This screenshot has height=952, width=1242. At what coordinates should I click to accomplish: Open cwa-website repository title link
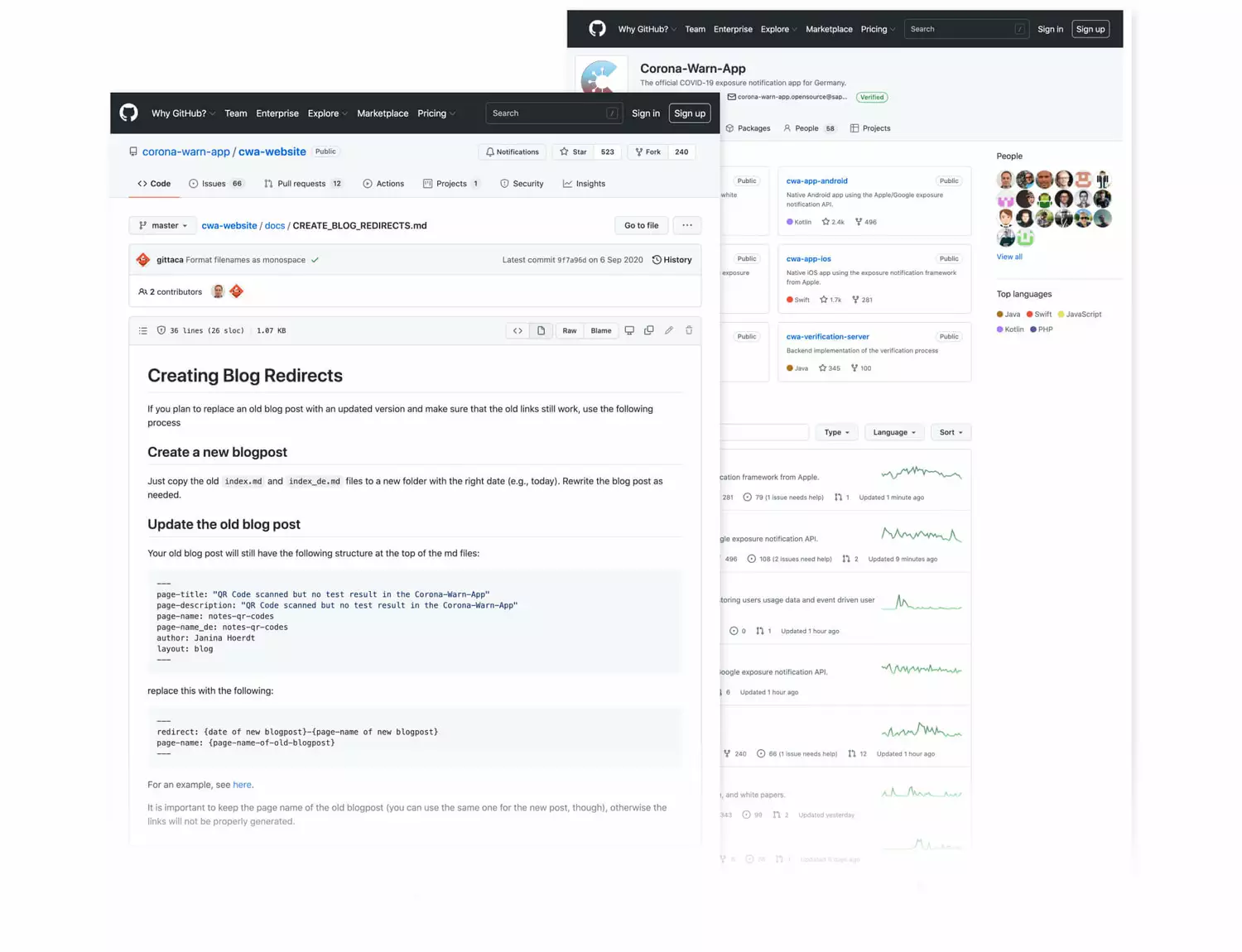coord(272,151)
